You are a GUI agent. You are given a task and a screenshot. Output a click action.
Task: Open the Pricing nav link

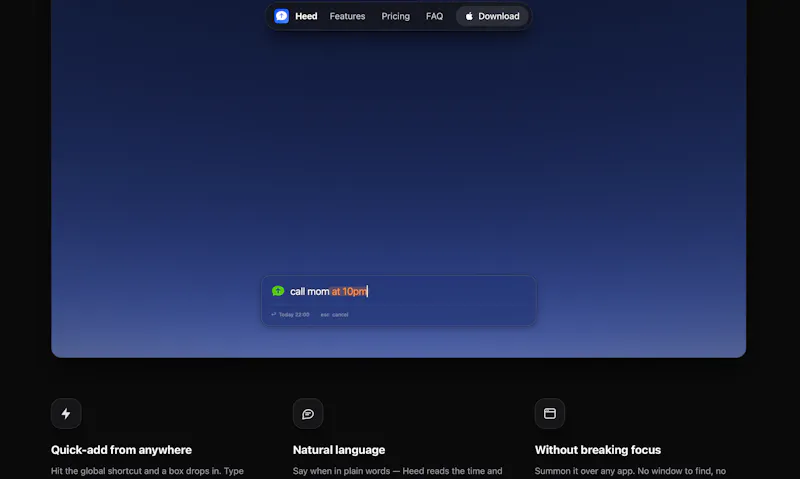click(395, 16)
